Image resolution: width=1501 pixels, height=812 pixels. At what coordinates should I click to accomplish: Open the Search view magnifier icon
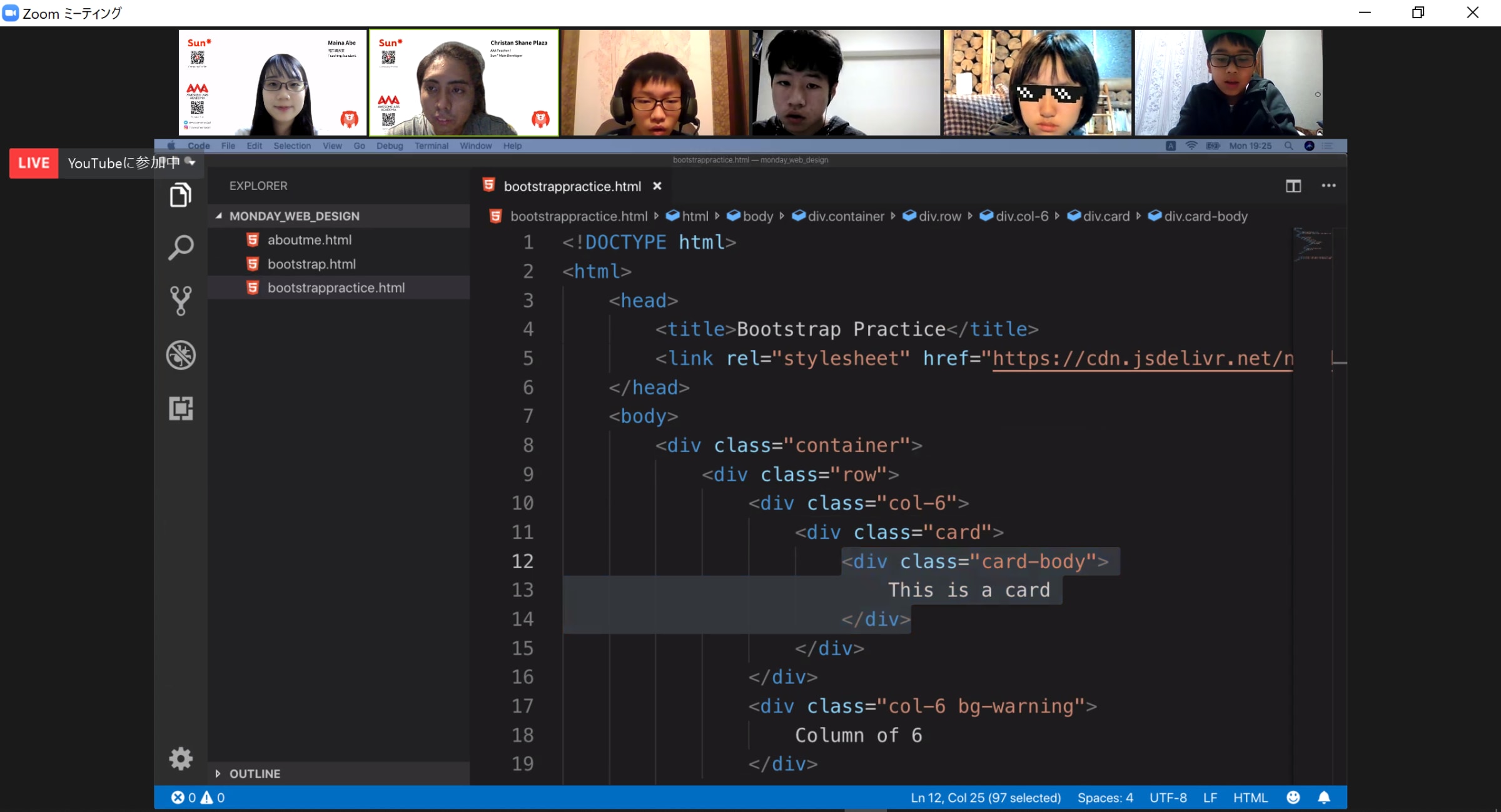[181, 248]
